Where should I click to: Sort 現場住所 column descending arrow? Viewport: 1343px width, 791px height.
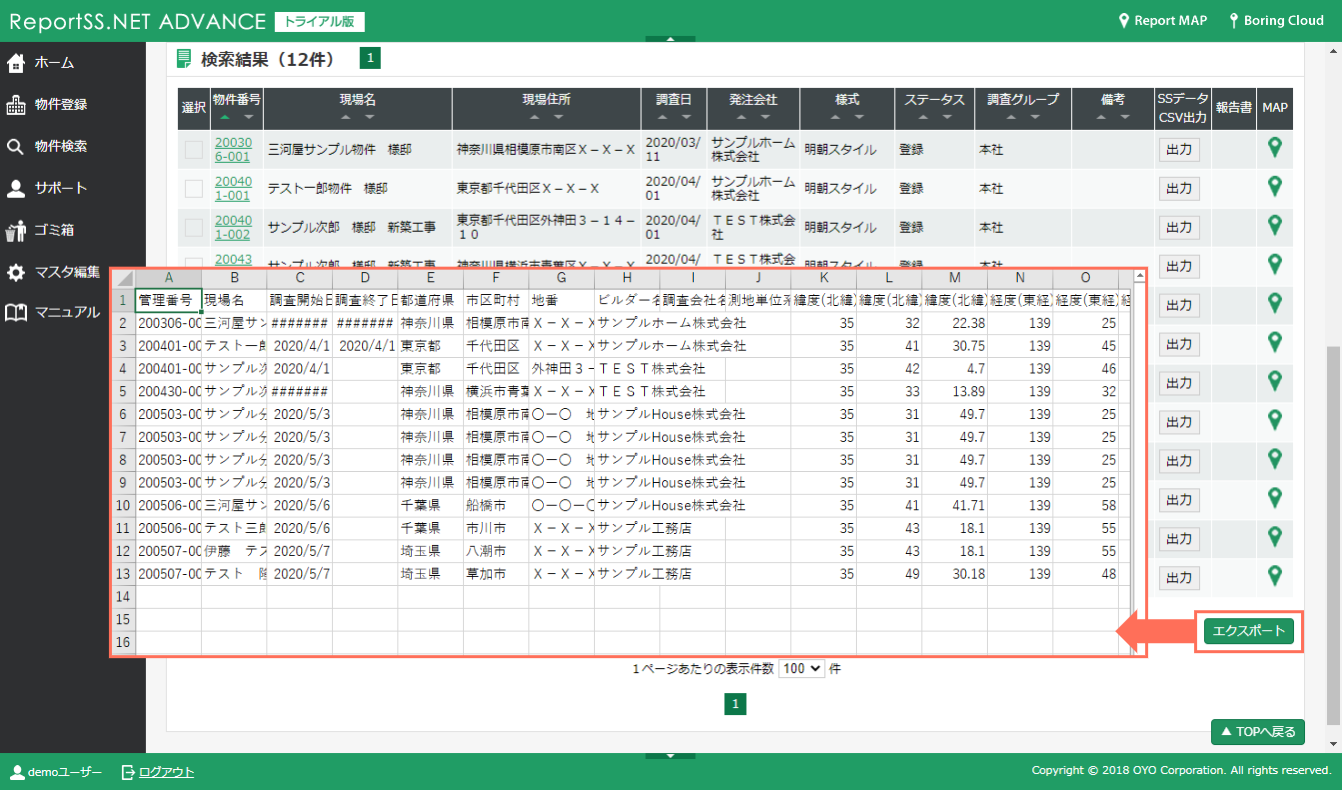(559, 118)
